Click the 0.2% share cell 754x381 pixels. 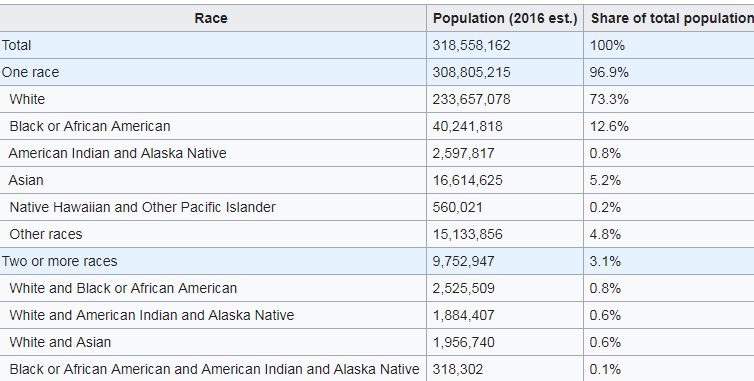605,207
